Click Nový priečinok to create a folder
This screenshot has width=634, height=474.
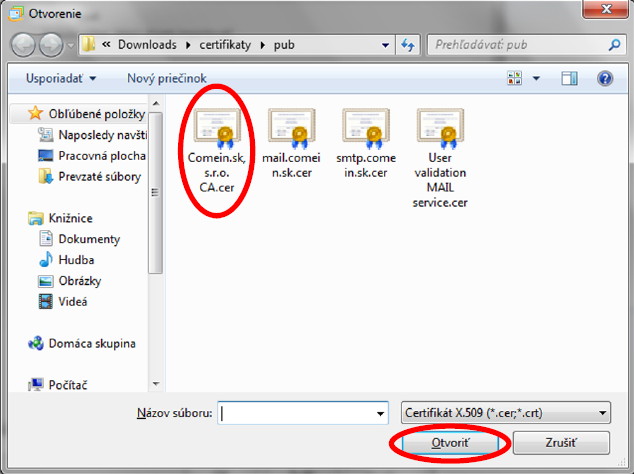[x=166, y=78]
